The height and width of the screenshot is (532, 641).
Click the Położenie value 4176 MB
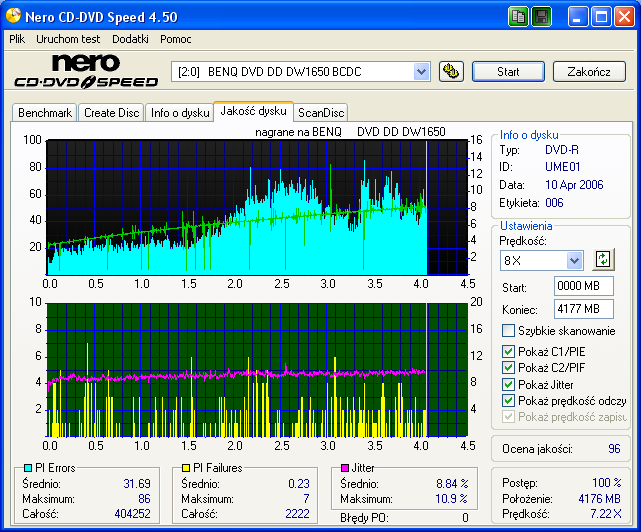pyautogui.click(x=599, y=499)
